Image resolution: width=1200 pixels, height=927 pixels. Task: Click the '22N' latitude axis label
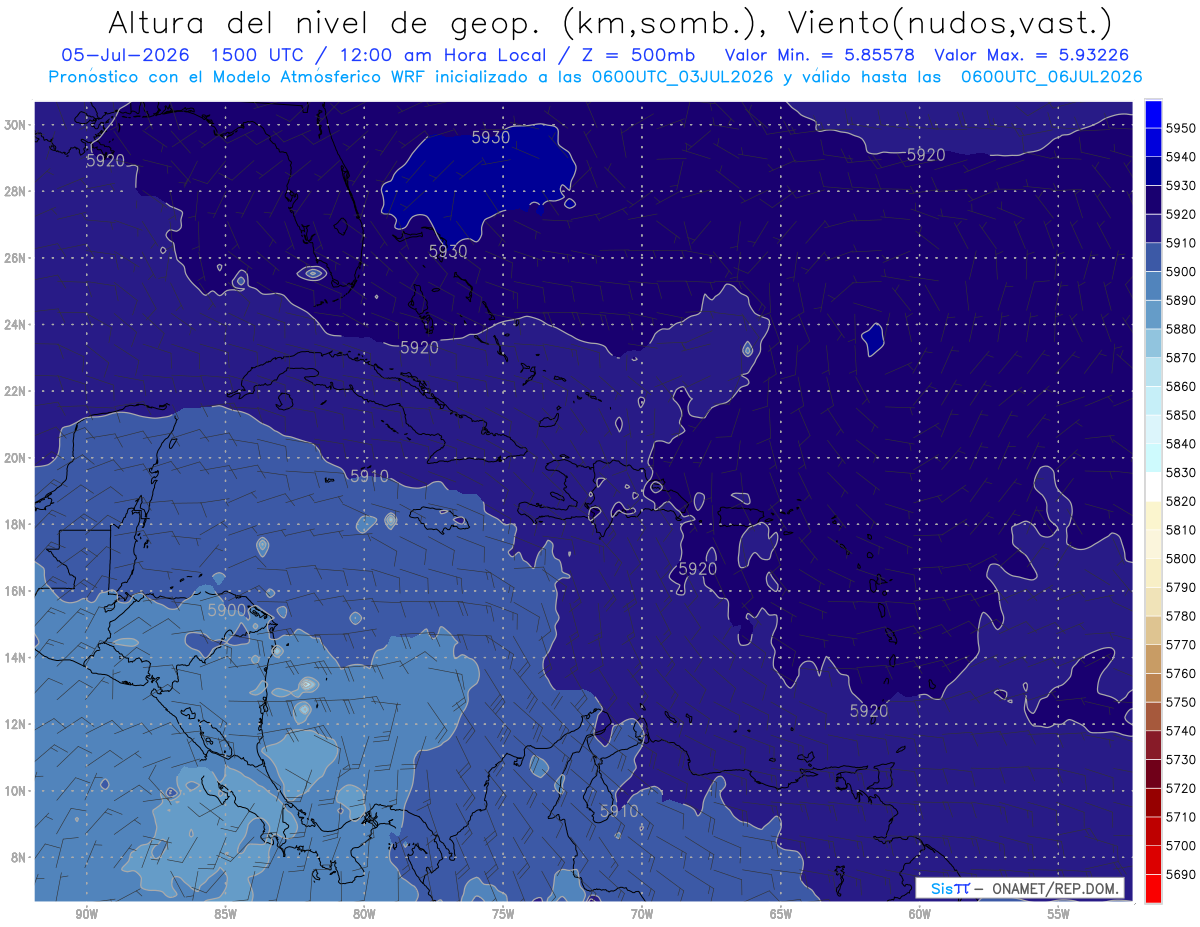pos(15,391)
